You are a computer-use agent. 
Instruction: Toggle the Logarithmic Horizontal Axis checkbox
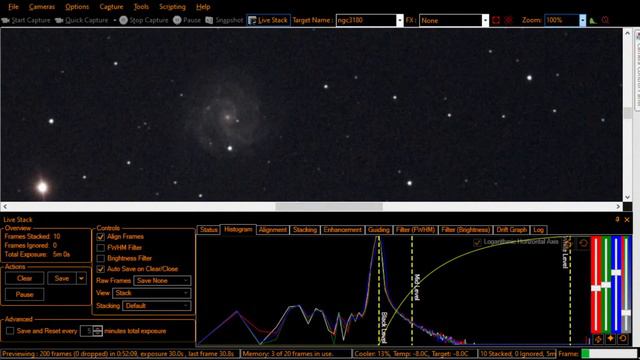[x=477, y=242]
